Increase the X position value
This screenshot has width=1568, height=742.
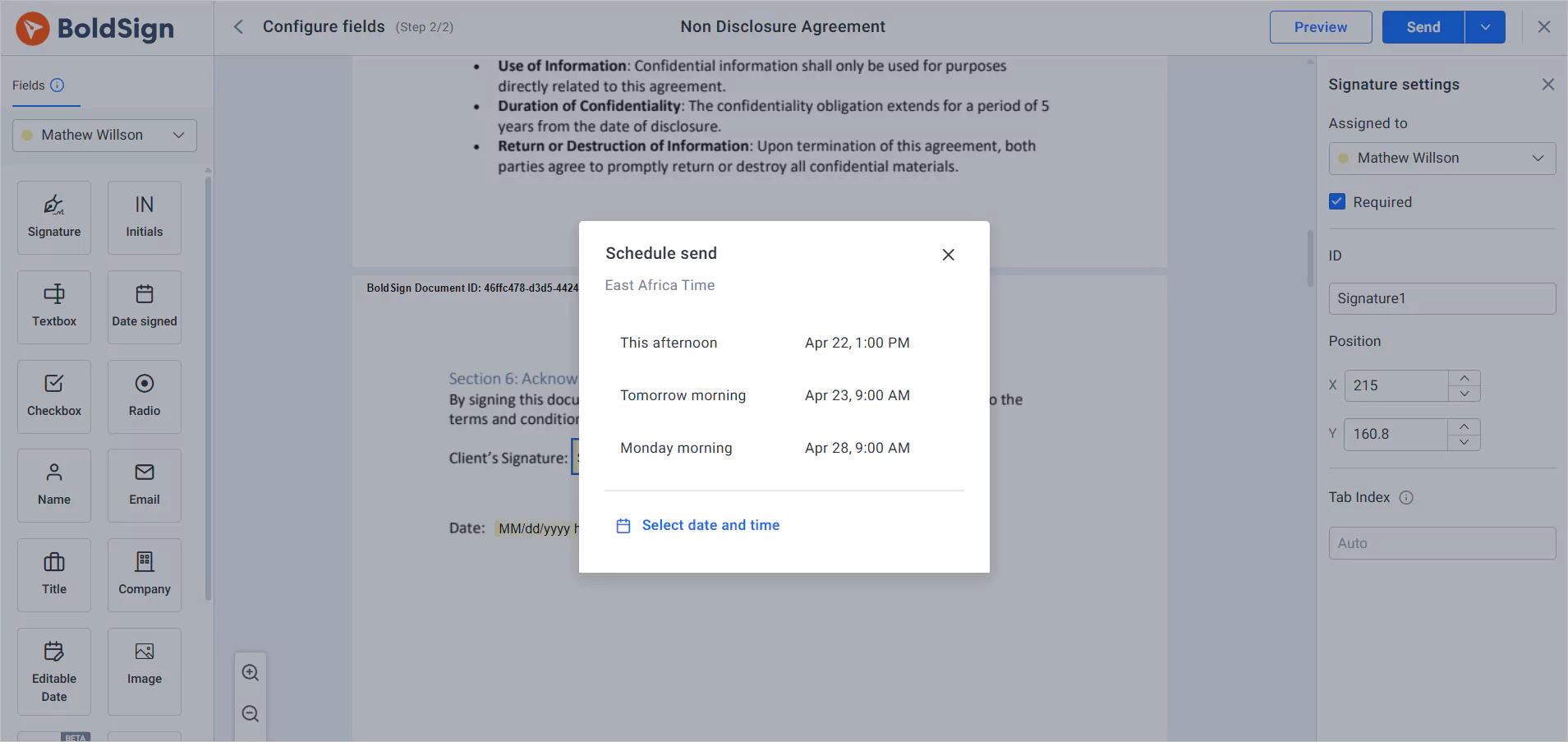[x=1465, y=378]
